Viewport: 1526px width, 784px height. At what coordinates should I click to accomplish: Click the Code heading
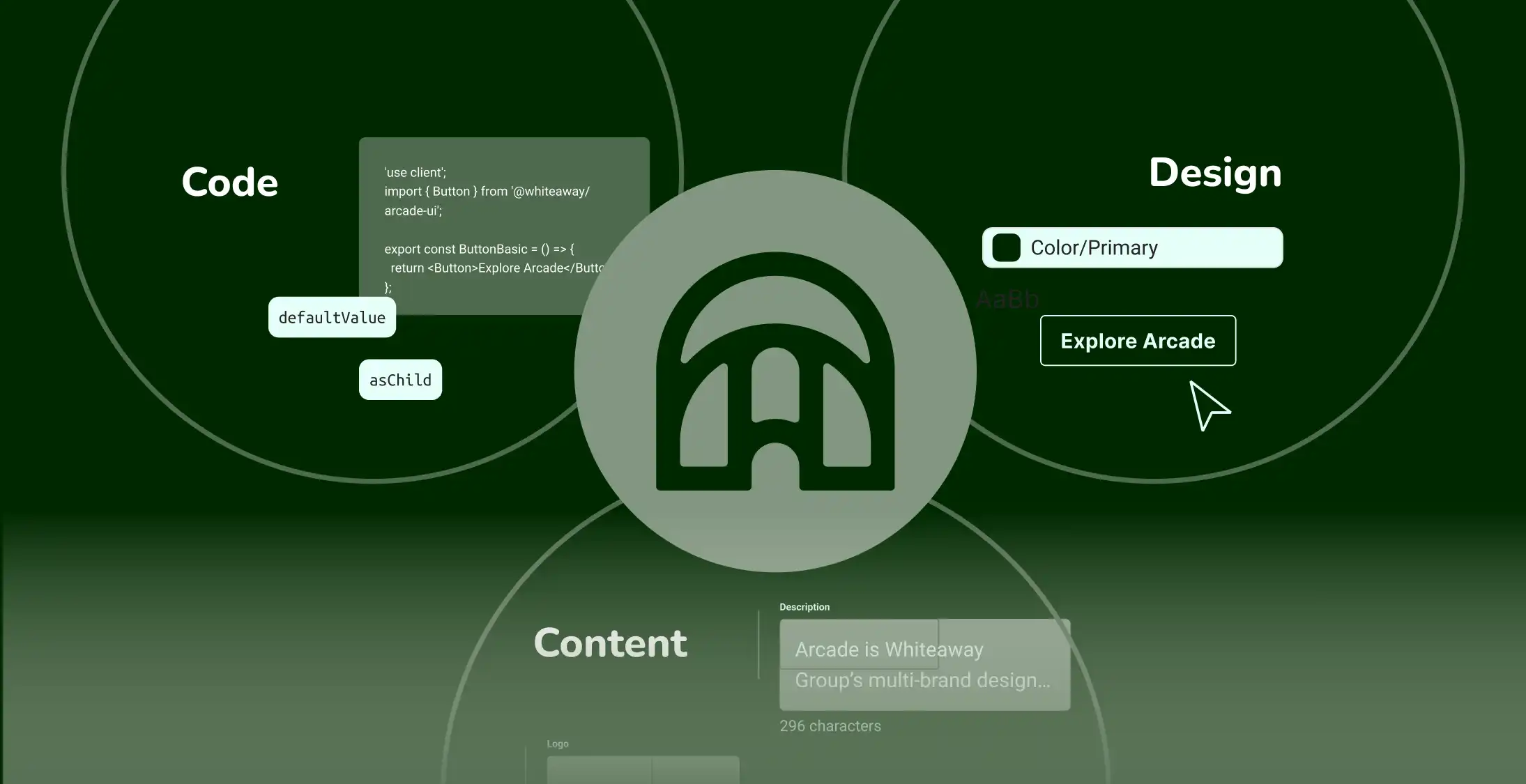pyautogui.click(x=230, y=183)
